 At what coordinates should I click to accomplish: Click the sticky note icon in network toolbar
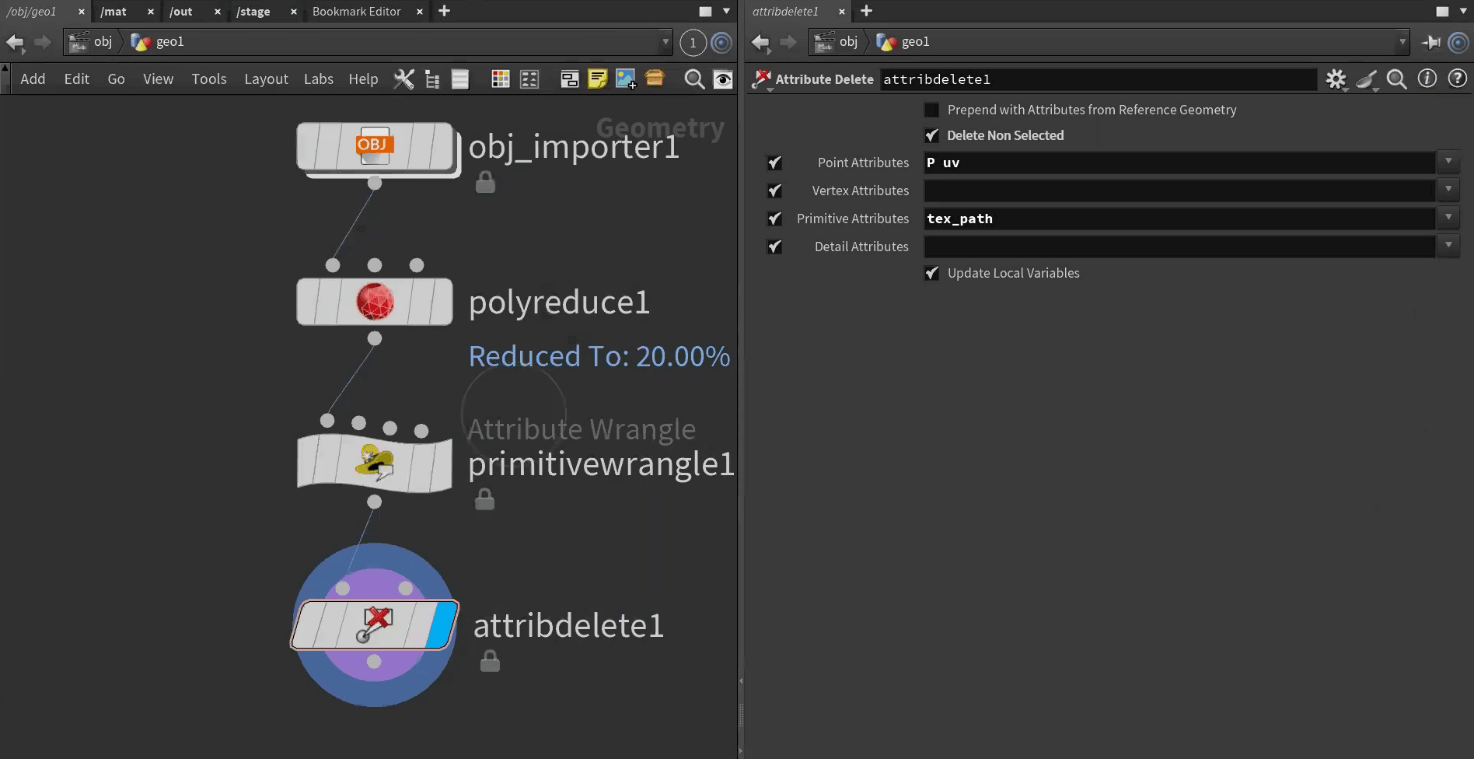(x=597, y=79)
